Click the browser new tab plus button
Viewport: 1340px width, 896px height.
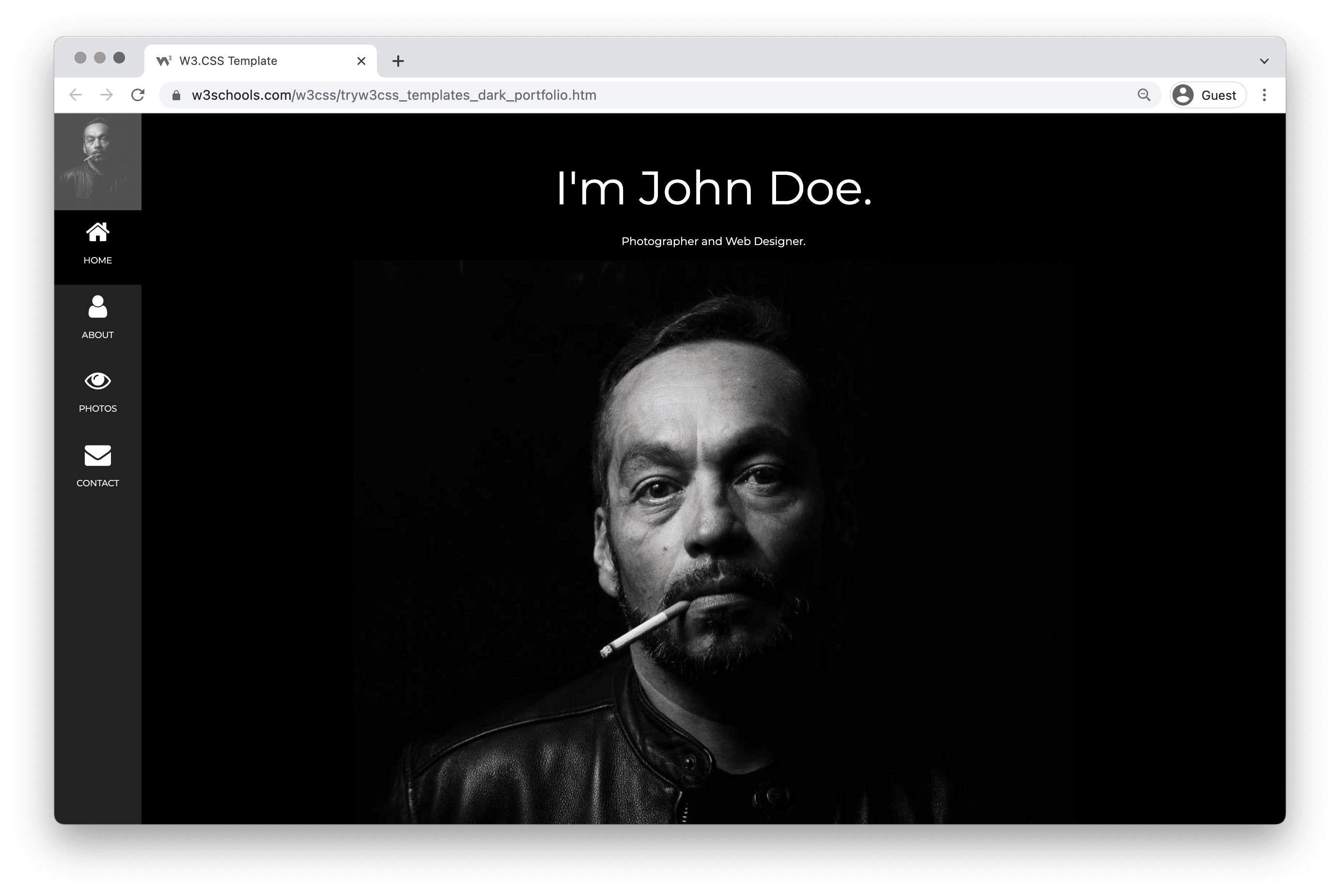(397, 60)
